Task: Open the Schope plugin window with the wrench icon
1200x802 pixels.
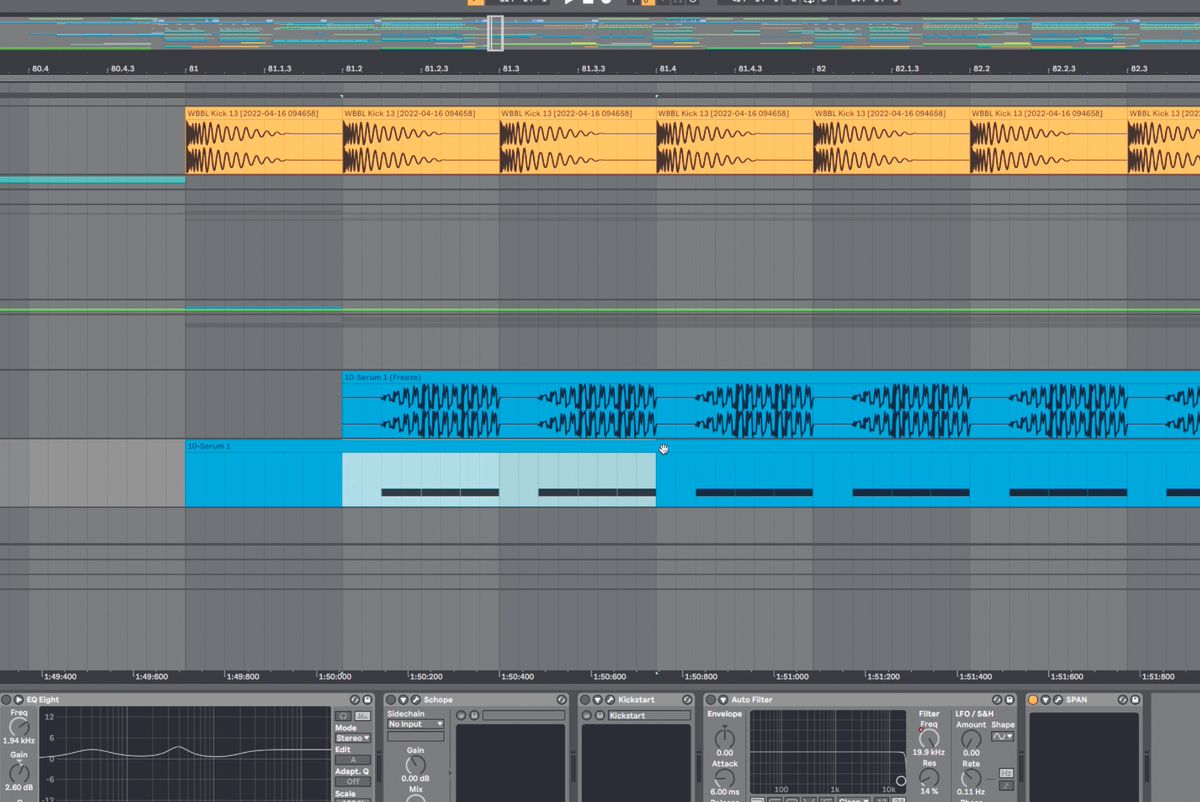Action: coord(415,699)
